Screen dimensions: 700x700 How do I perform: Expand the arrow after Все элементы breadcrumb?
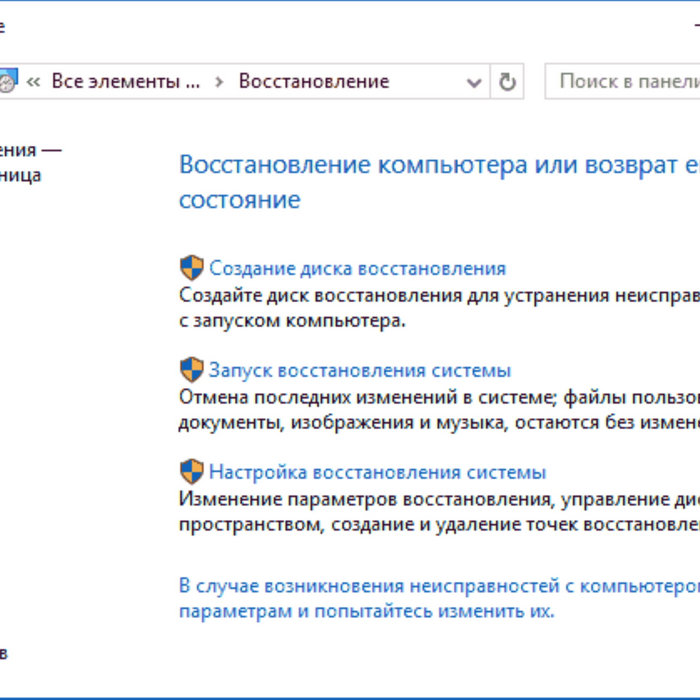click(x=219, y=82)
